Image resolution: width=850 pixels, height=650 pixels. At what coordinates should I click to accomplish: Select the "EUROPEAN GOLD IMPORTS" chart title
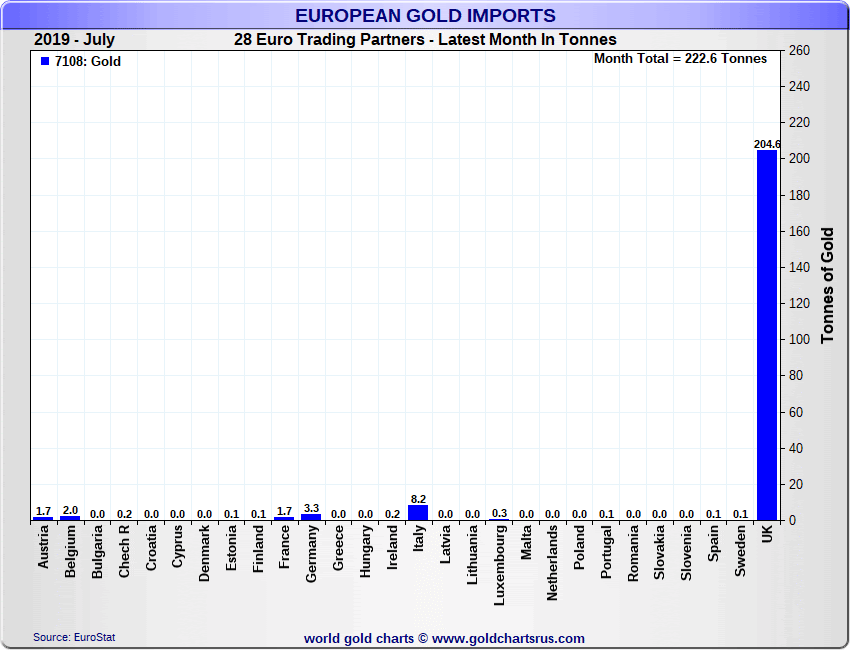tap(425, 15)
